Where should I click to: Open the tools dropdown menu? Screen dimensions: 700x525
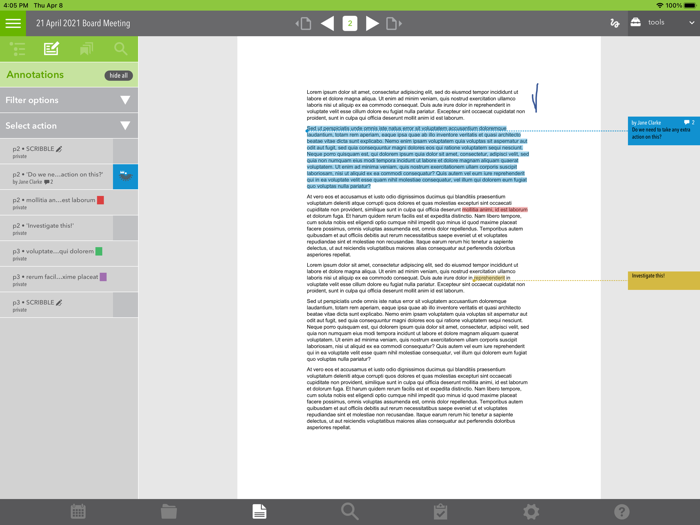[x=662, y=23]
